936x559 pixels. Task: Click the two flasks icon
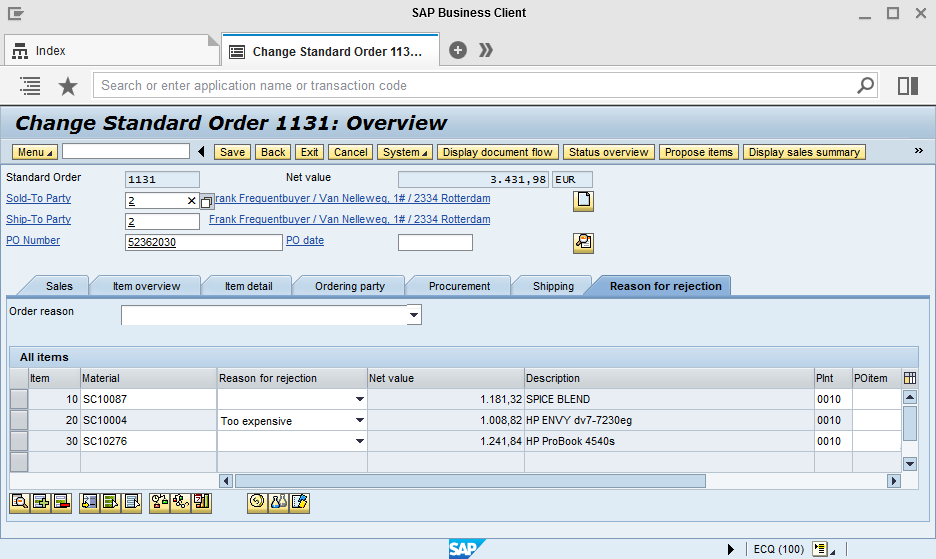pos(278,502)
